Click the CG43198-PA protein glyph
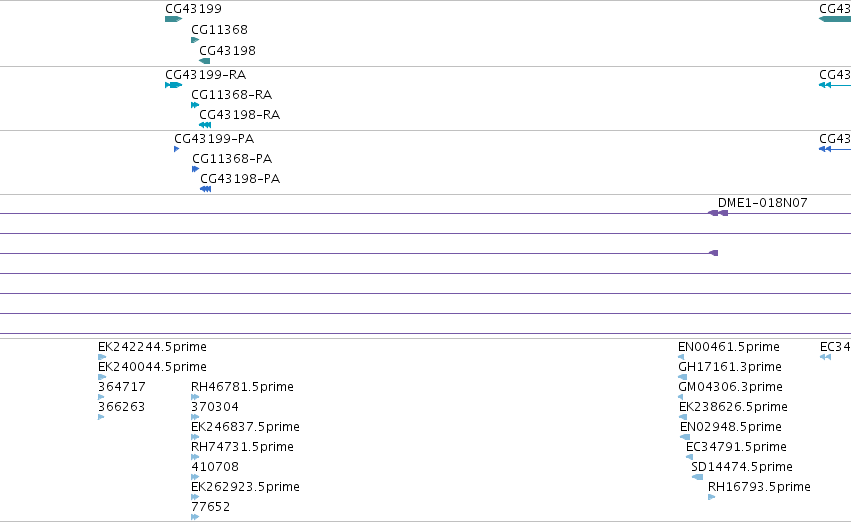This screenshot has width=851, height=522. [206, 189]
